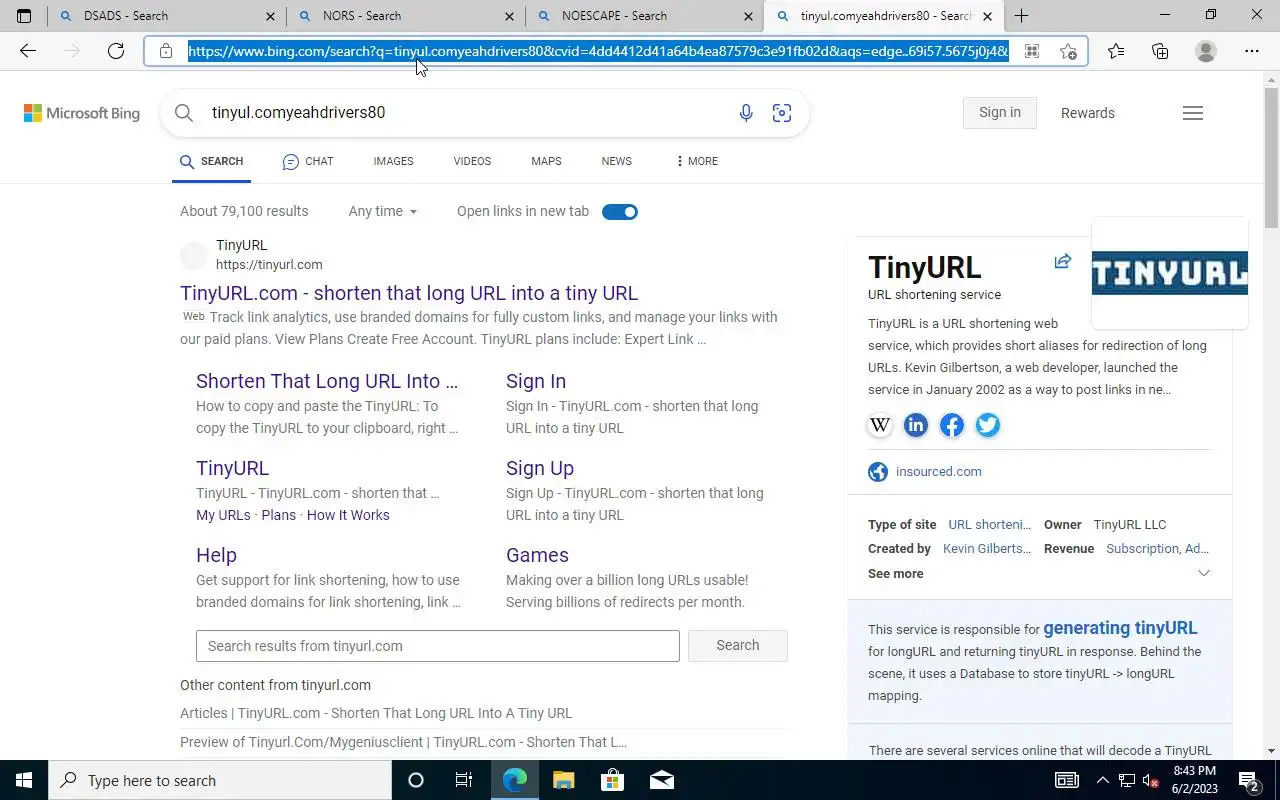Image resolution: width=1280 pixels, height=800 pixels.
Task: Open the Games sublink
Action: 537,555
